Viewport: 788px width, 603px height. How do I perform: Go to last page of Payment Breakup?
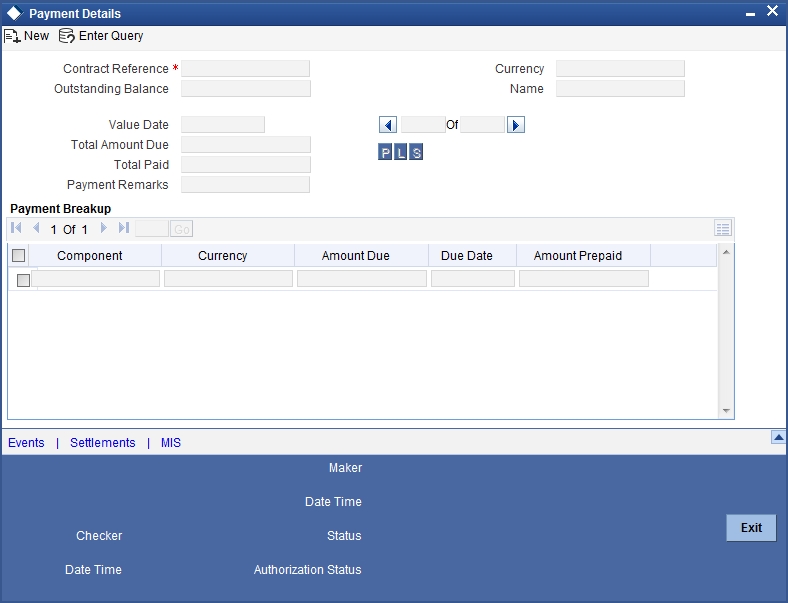click(124, 228)
